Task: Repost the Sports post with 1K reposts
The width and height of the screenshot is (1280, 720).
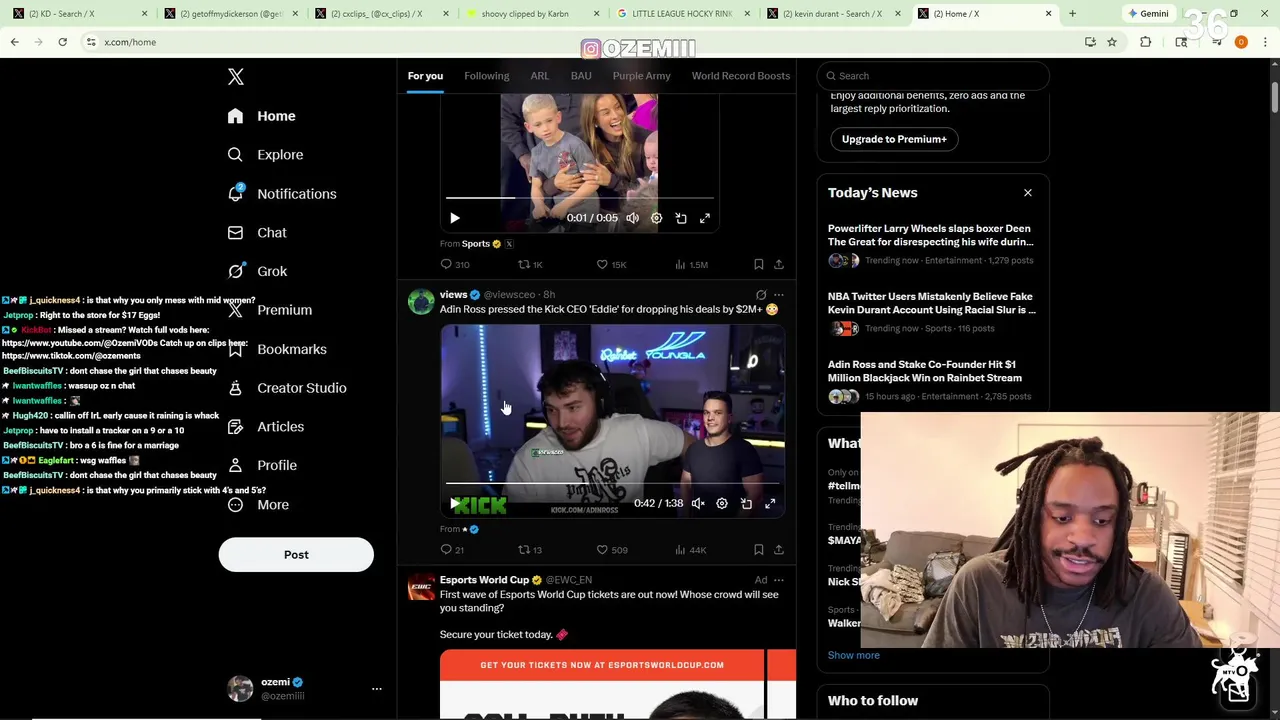Action: 530,265
